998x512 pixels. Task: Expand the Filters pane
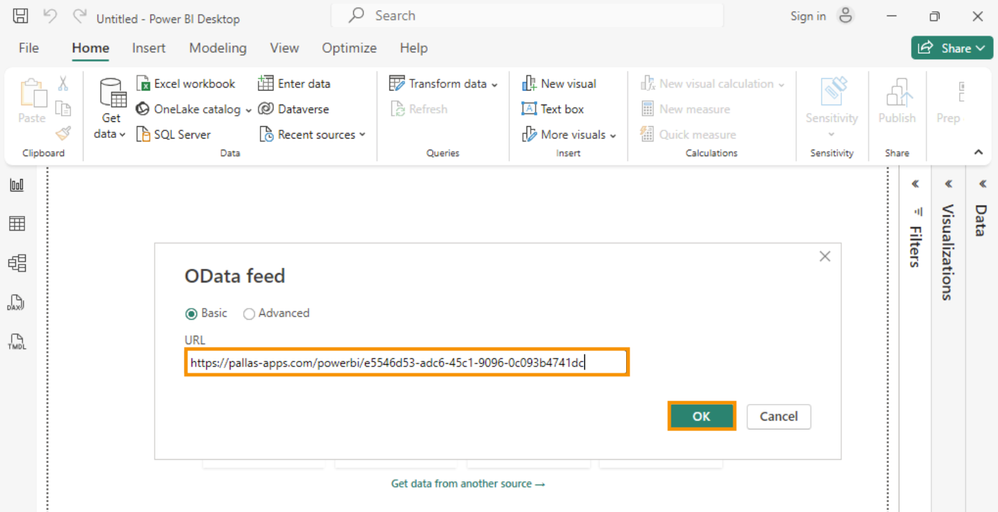click(915, 184)
